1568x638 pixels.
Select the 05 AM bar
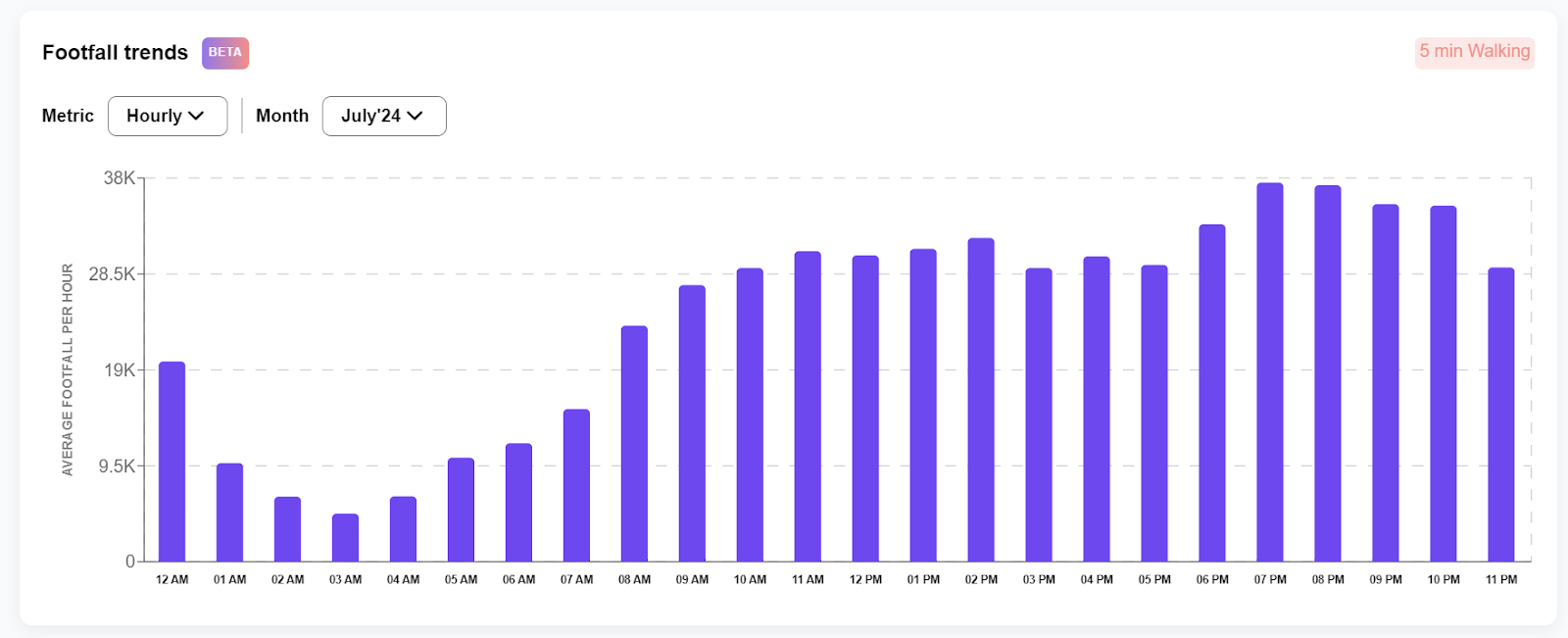coord(461,510)
